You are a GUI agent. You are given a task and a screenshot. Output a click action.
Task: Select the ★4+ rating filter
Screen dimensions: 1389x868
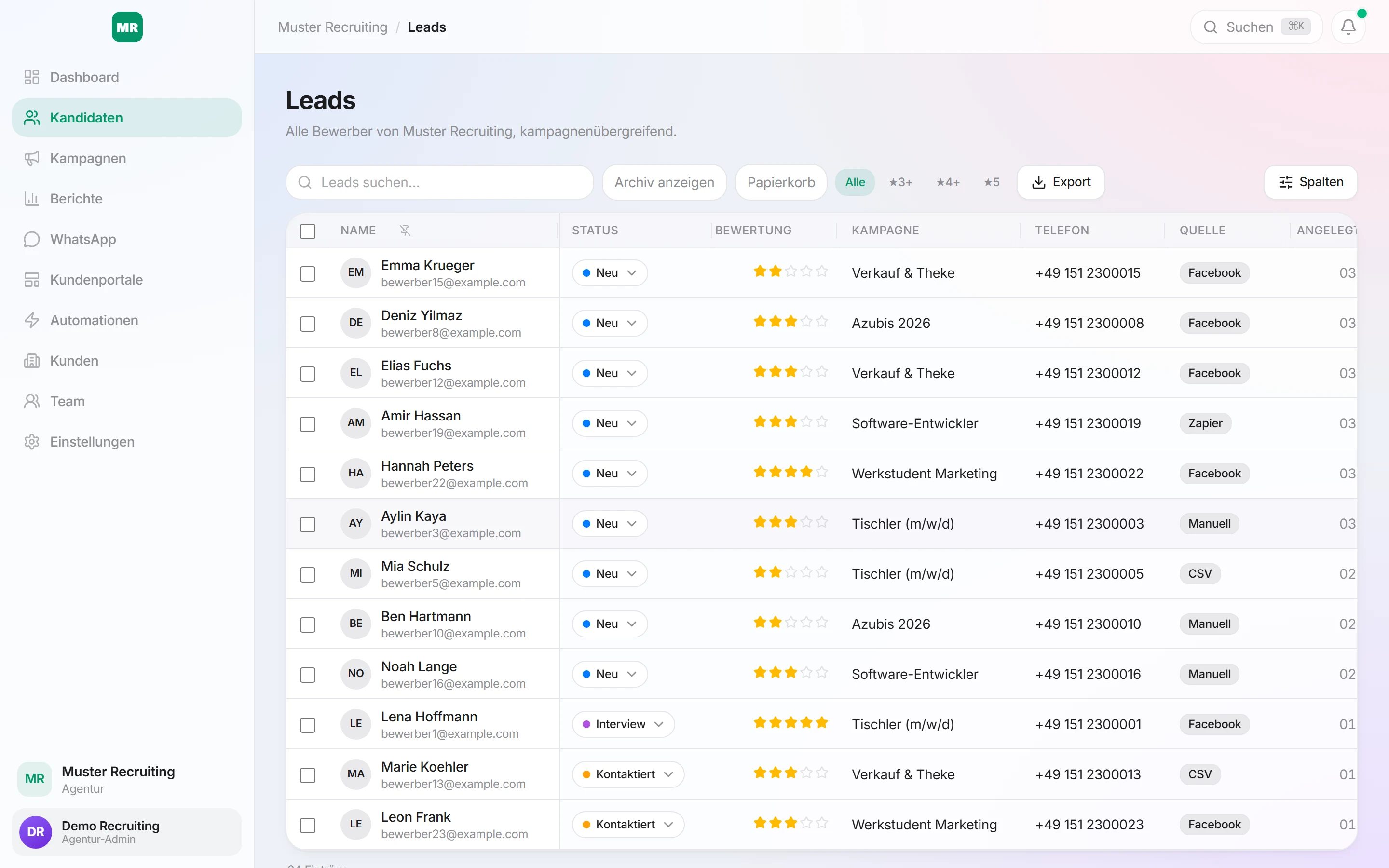click(x=948, y=183)
